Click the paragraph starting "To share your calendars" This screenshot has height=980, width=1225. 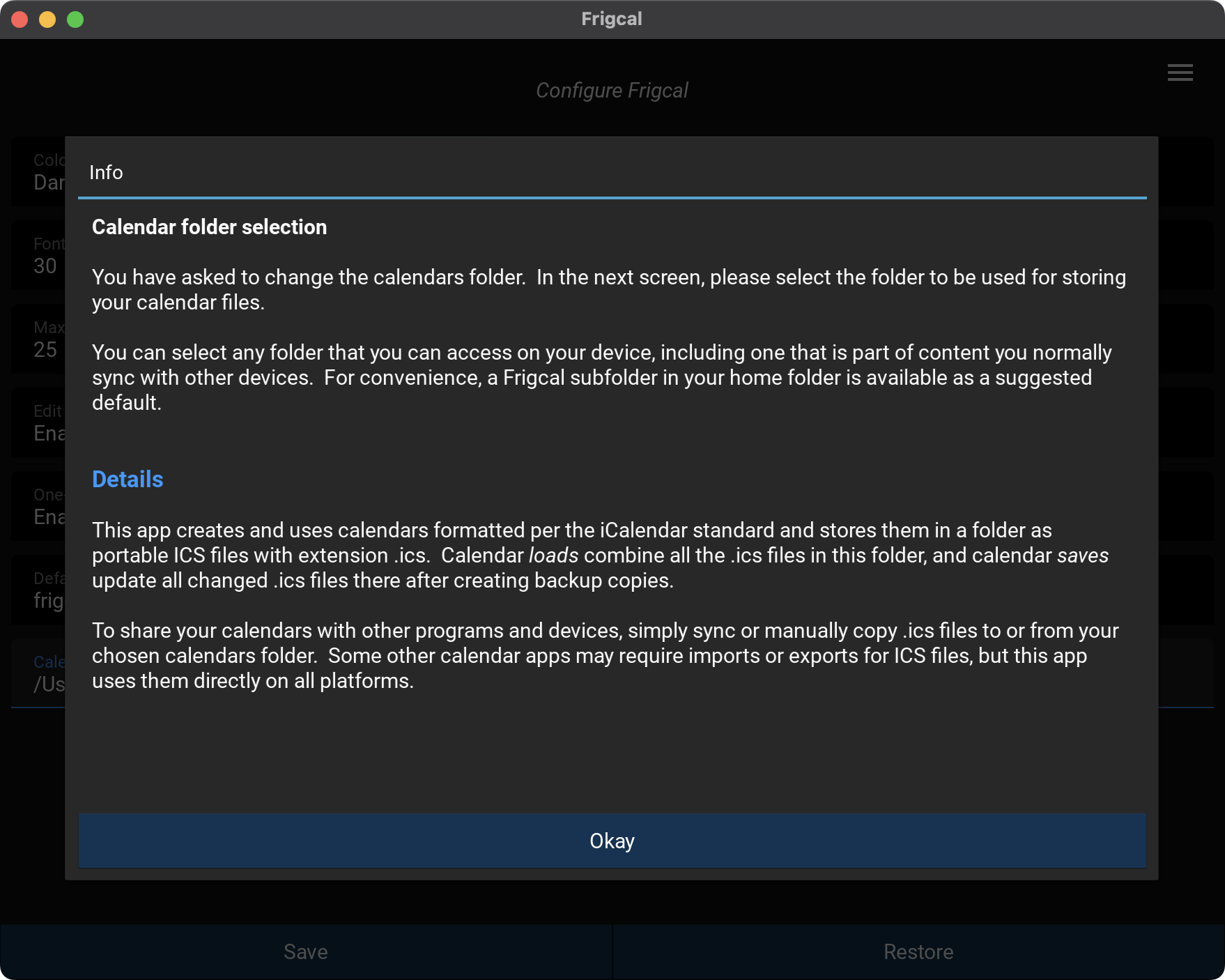click(606, 655)
